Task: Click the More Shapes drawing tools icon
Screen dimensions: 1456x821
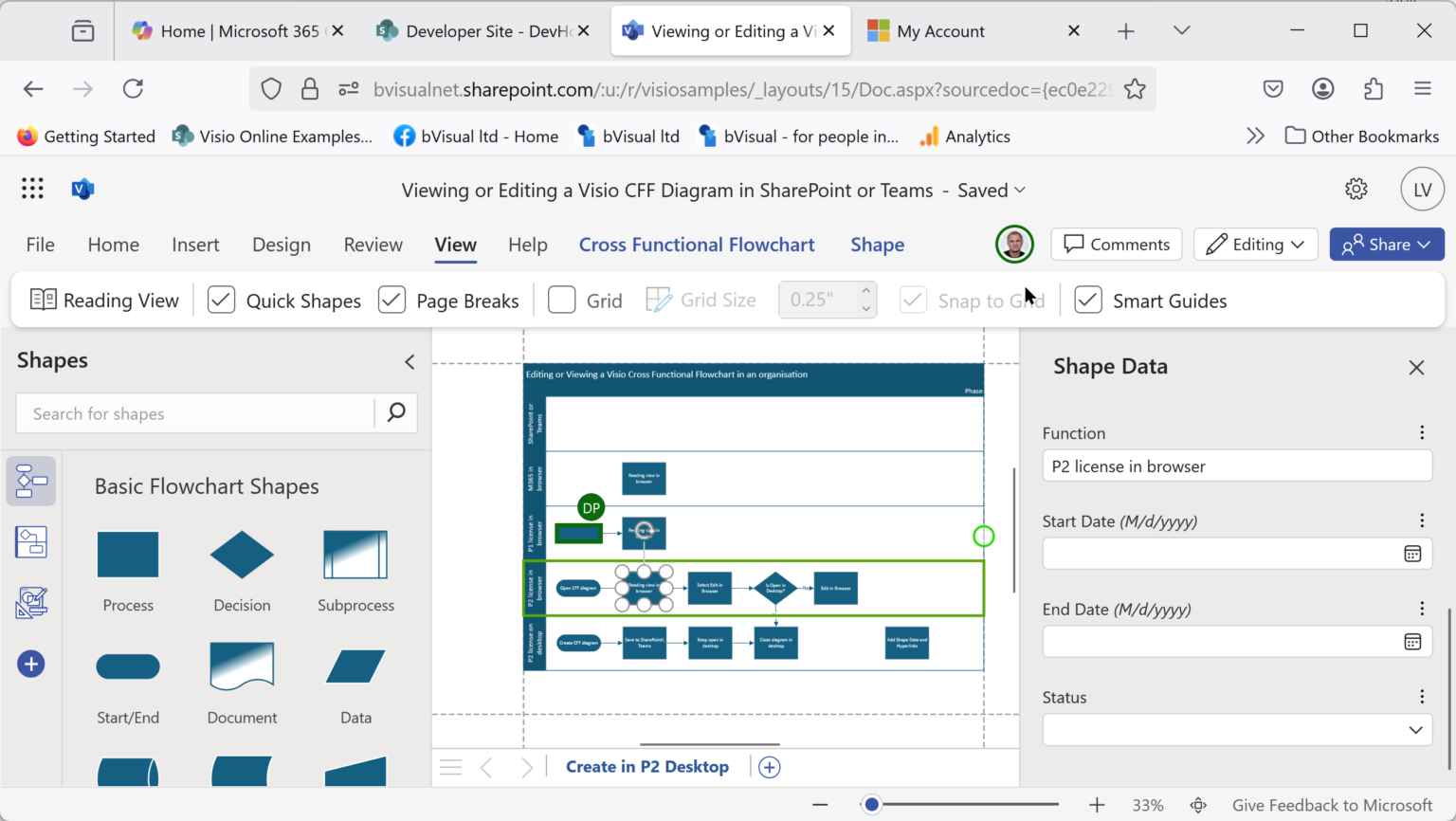Action: [x=31, y=602]
